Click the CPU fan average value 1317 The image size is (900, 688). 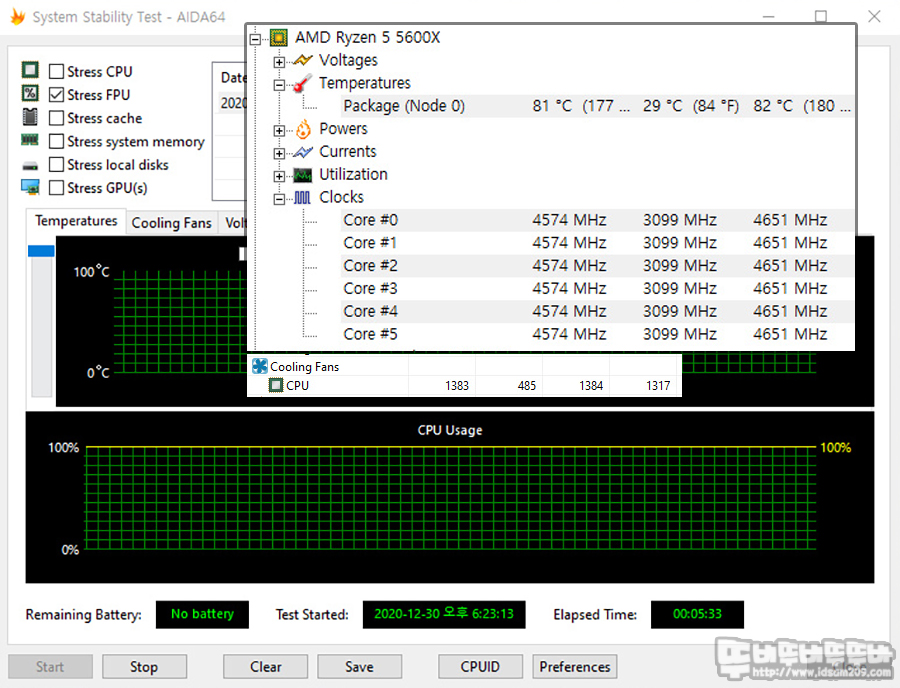(658, 386)
